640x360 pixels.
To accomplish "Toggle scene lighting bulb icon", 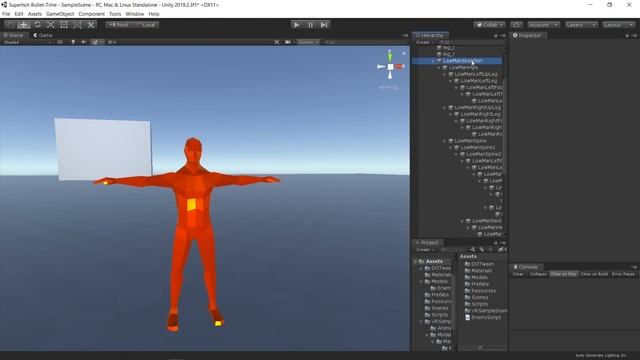I will pyautogui.click(x=73, y=42).
